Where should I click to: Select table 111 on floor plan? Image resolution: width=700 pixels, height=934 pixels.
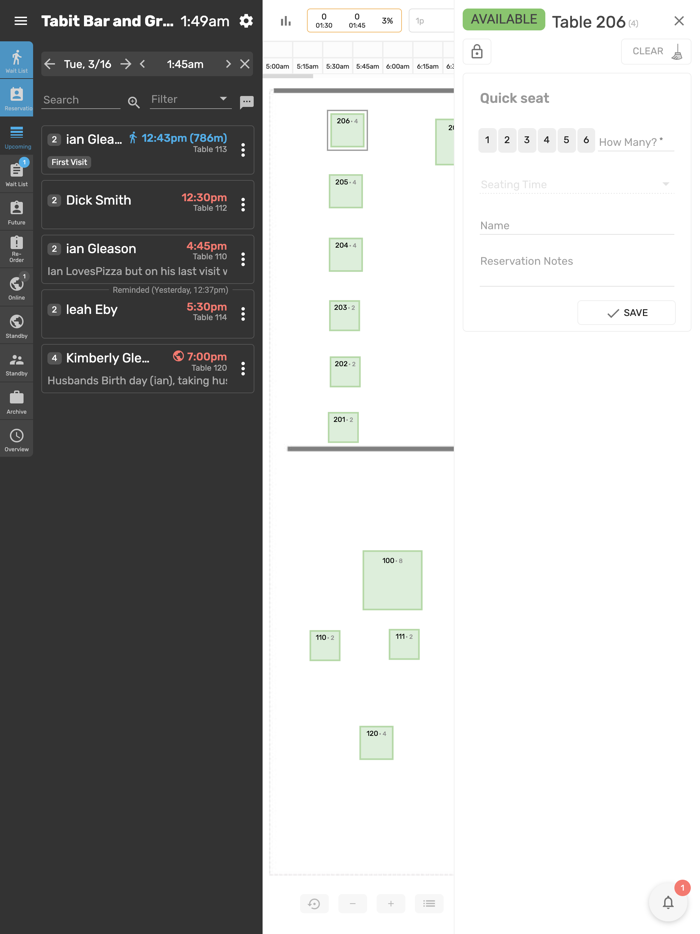coord(404,644)
